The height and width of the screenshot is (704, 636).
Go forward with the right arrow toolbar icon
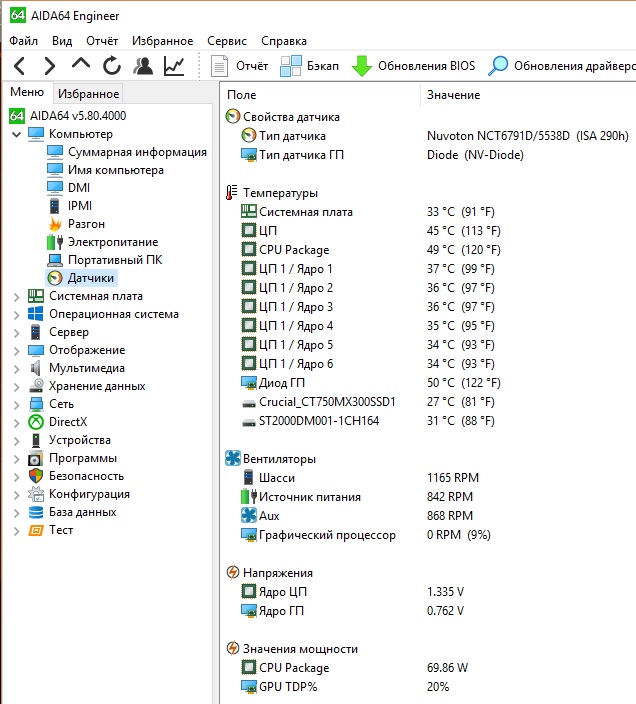point(49,66)
